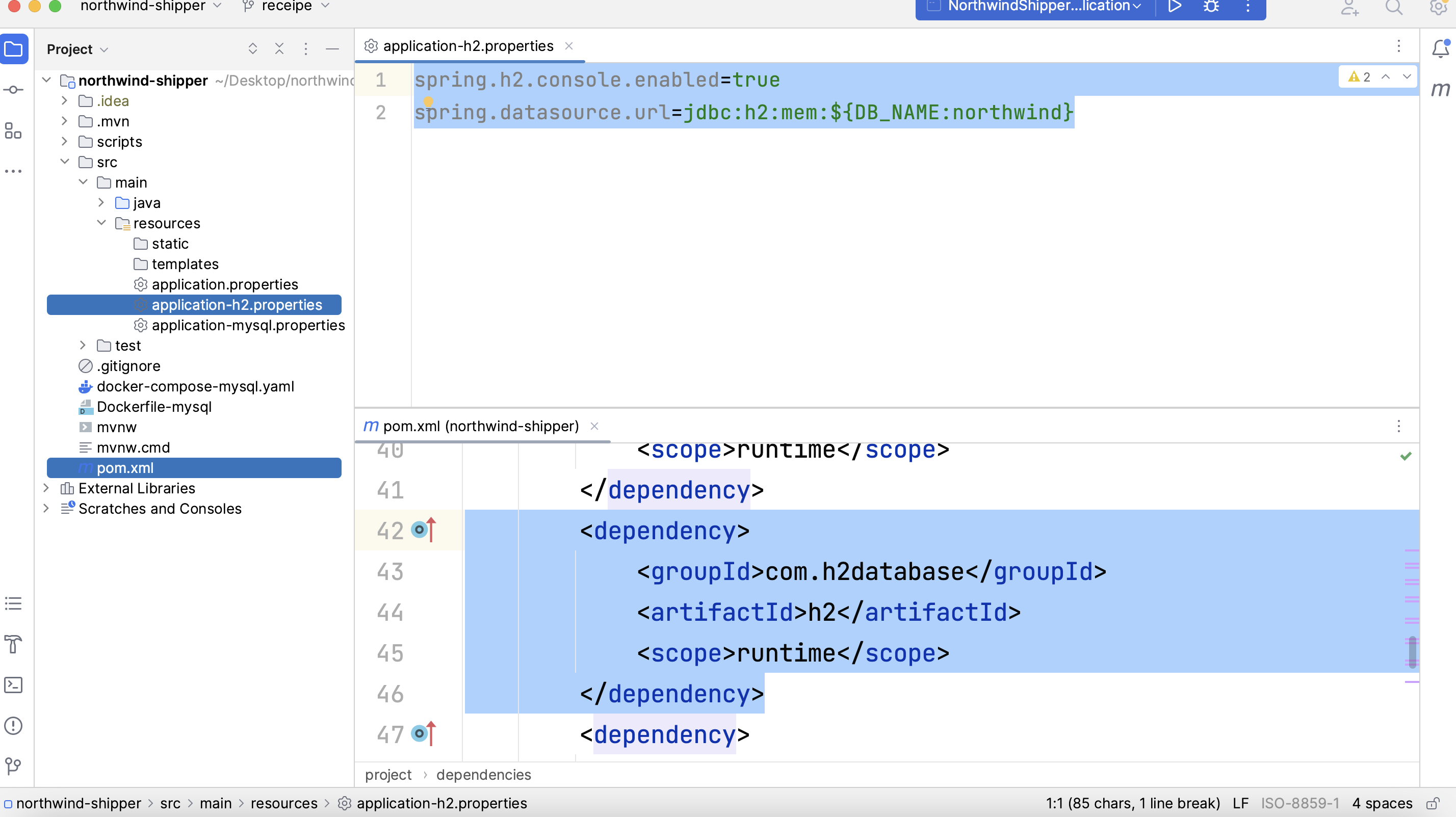Open the Build hammer tool window
The height and width of the screenshot is (817, 1456).
(x=14, y=644)
